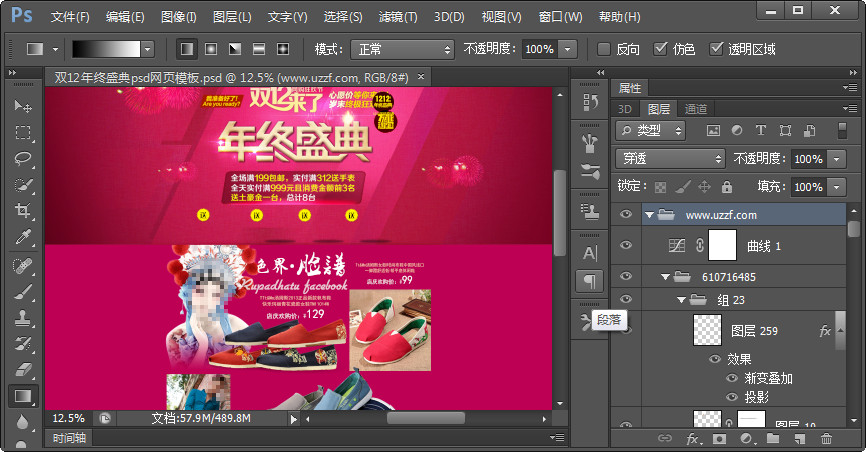Image resolution: width=866 pixels, height=452 pixels.
Task: Lock transparent pixels of layer
Action: pyautogui.click(x=660, y=187)
